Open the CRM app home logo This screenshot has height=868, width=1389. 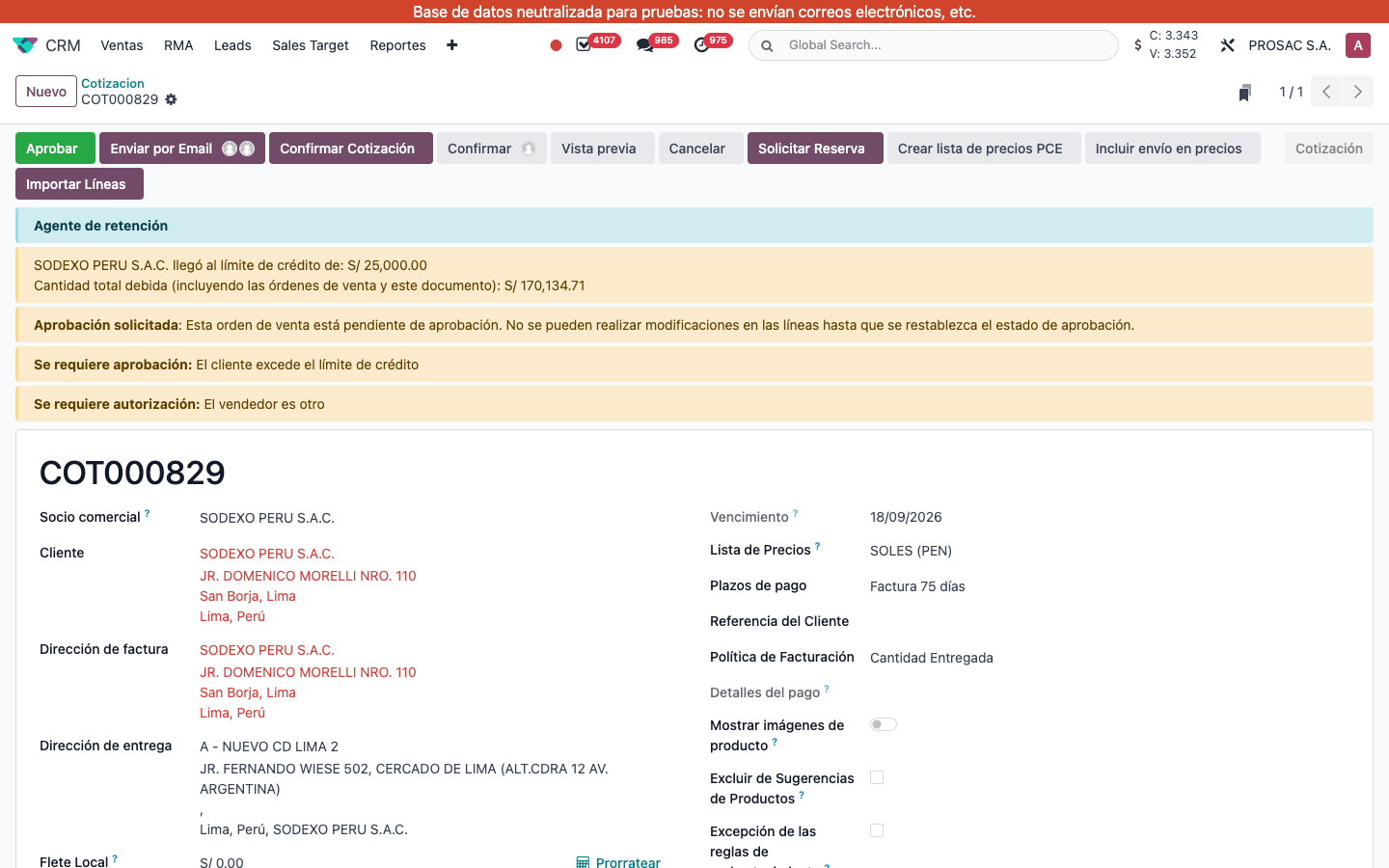point(25,45)
